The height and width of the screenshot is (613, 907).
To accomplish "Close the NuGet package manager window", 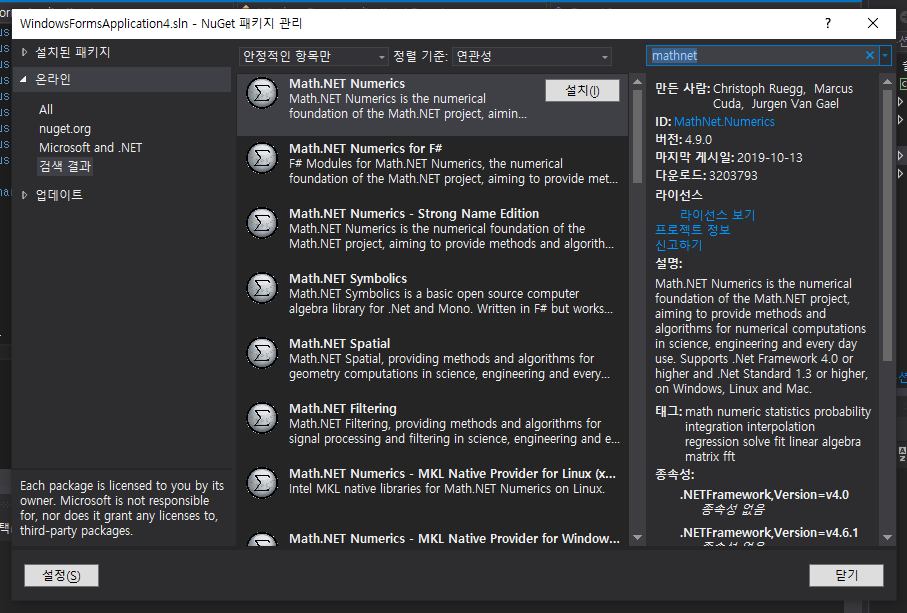I will [x=873, y=23].
